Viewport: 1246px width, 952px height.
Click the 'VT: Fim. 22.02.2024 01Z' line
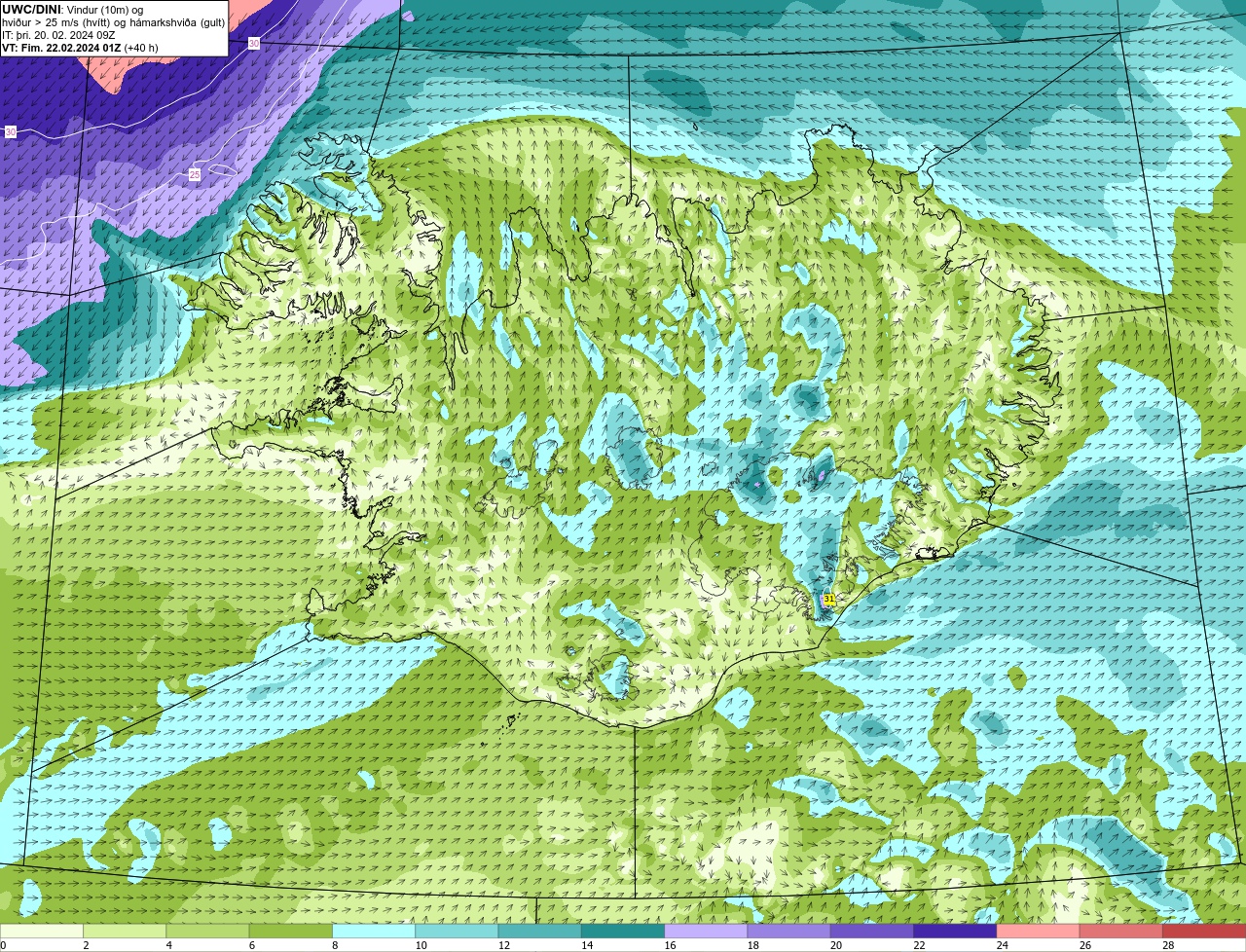(x=61, y=48)
